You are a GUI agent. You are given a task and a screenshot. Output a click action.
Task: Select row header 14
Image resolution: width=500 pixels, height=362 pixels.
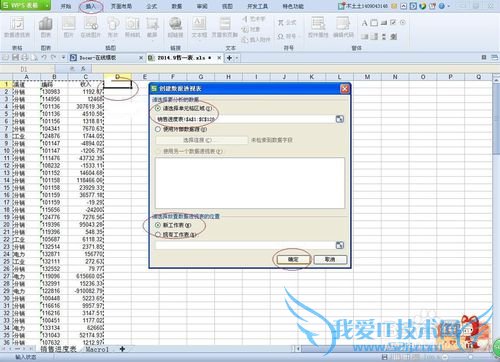[6, 180]
